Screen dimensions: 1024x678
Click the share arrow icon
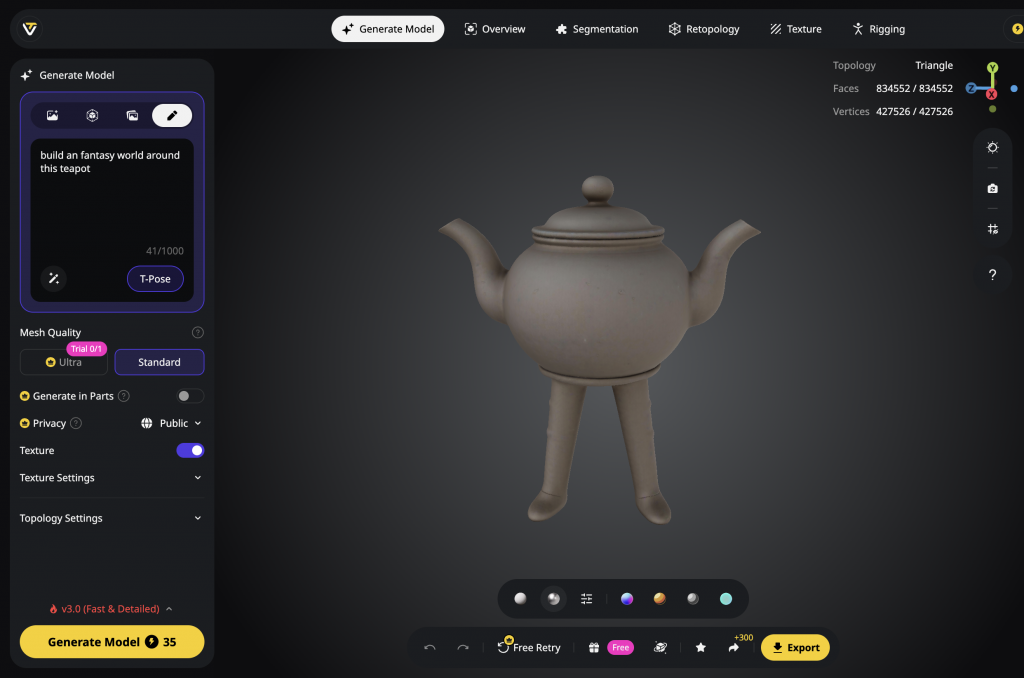tap(733, 648)
